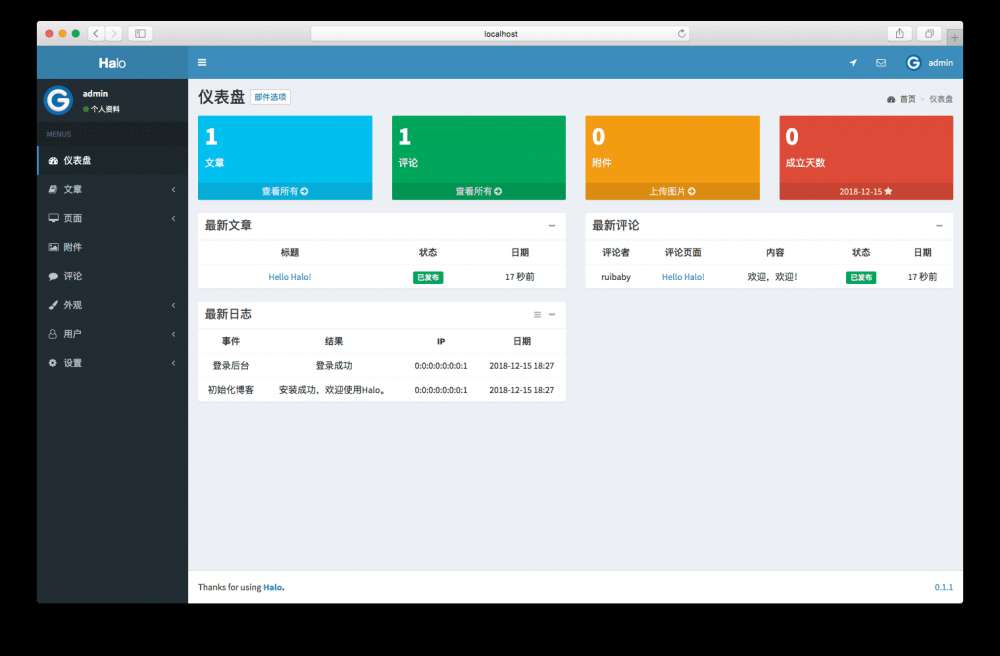Show all Safari tabs overview
Viewport: 1000px width, 656px height.
tap(929, 33)
